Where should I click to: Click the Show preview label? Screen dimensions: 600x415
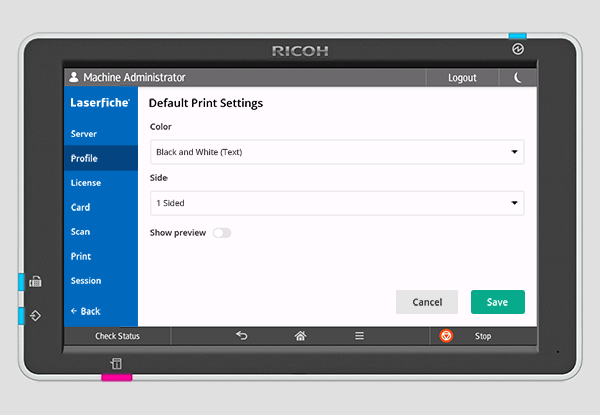pos(178,233)
